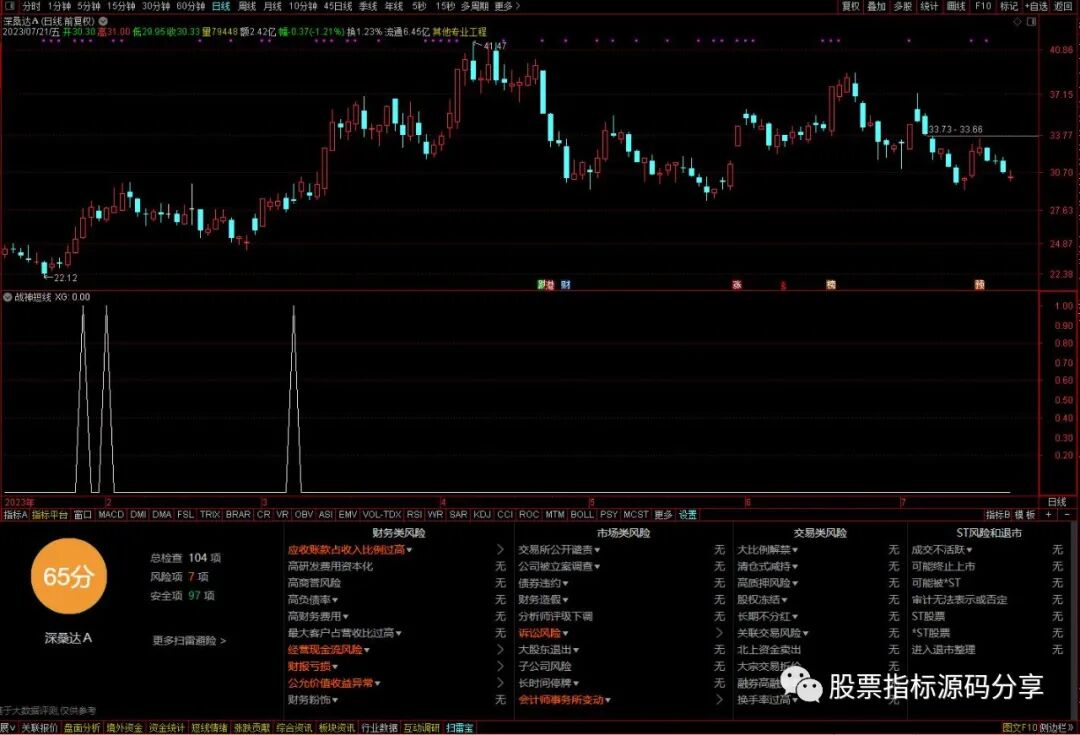Open indicator 设置 settings
Screen dimensions: 1080x735
click(687, 515)
